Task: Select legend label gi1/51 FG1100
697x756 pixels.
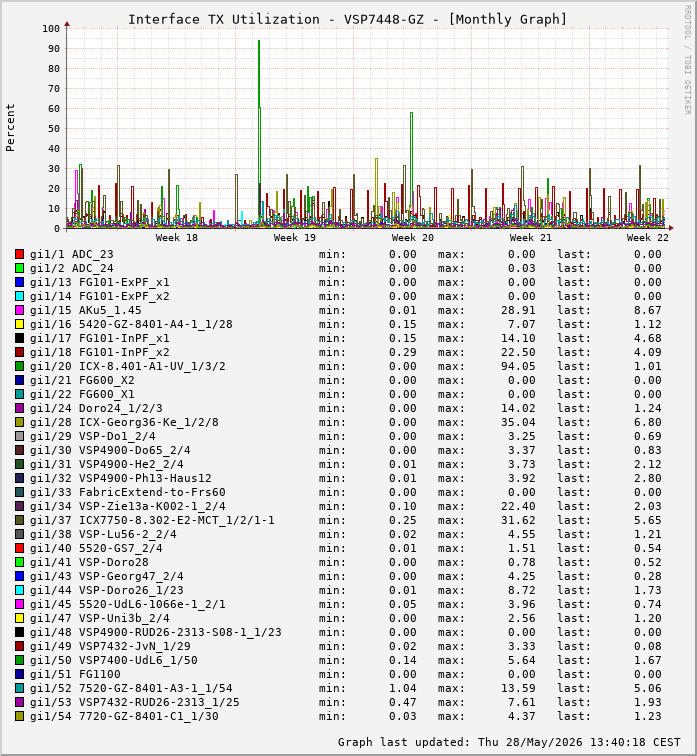Action: (x=75, y=674)
